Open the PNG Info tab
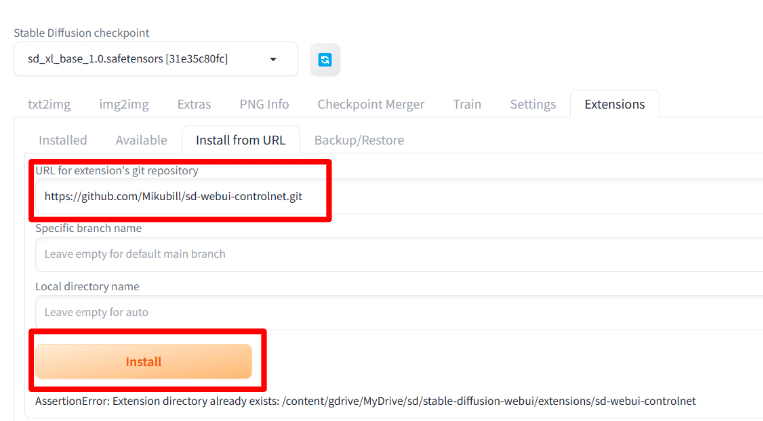The height and width of the screenshot is (421, 763). tap(264, 104)
